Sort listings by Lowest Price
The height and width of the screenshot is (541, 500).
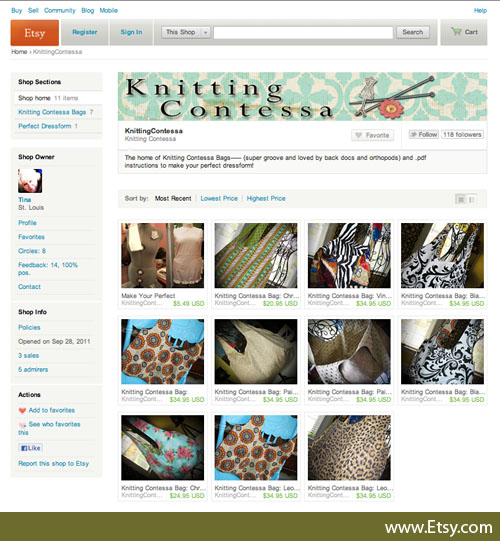(x=219, y=198)
